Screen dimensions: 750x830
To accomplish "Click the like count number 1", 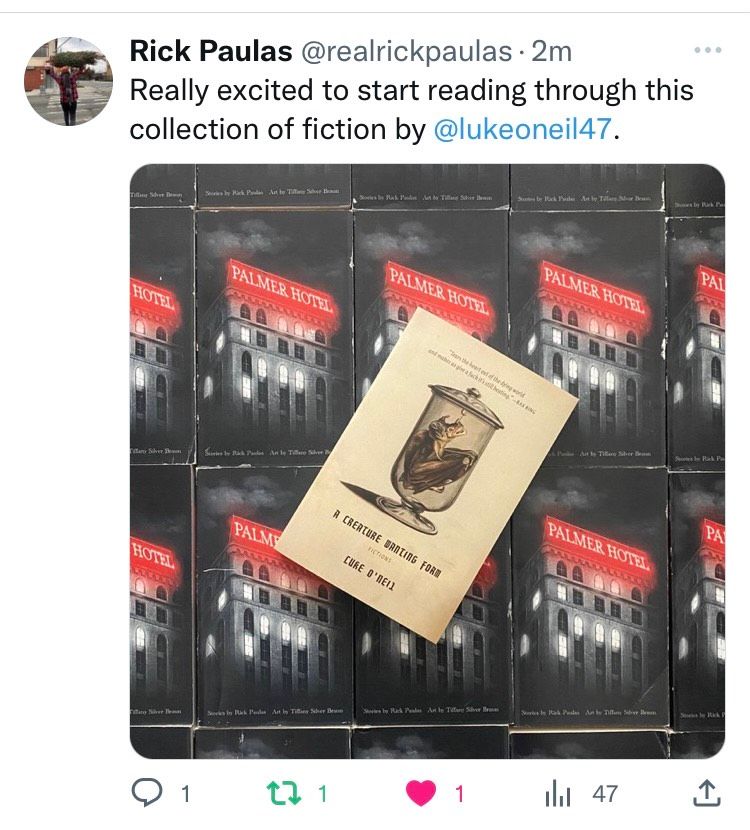I will pyautogui.click(x=459, y=794).
